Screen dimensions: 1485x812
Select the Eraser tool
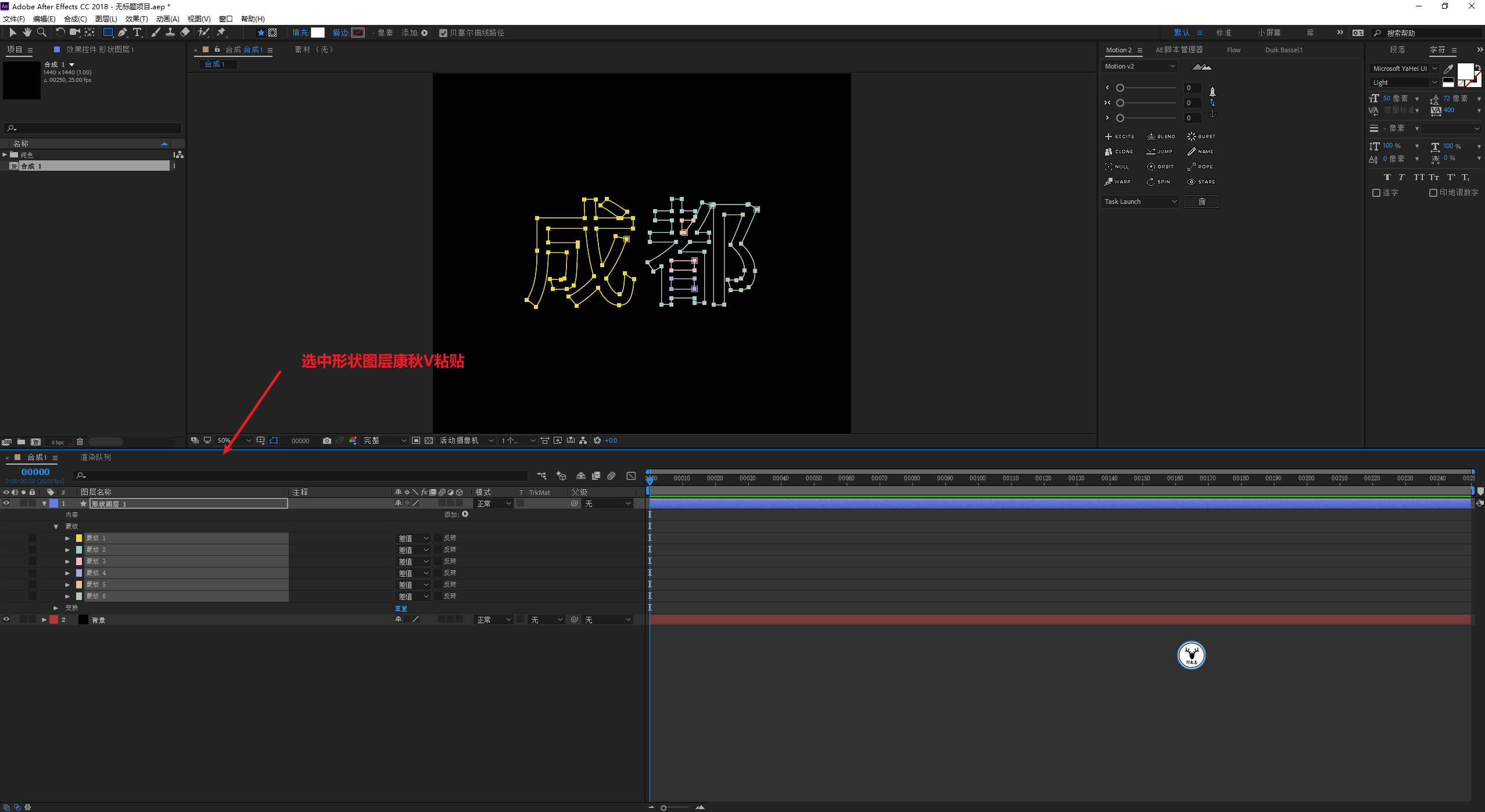click(x=185, y=33)
